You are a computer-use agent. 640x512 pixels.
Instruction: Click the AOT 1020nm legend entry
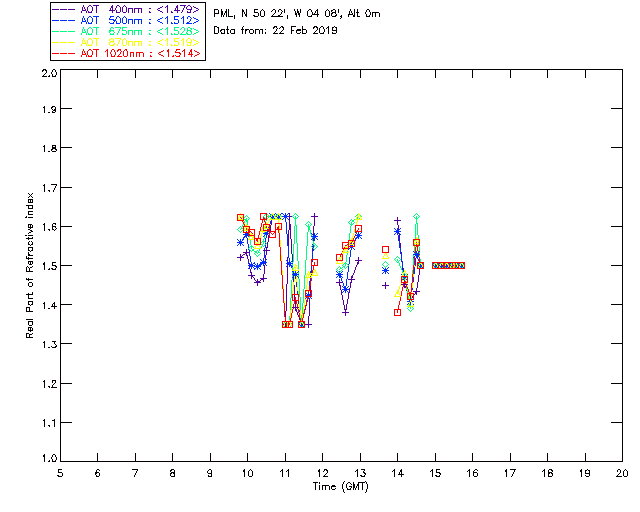click(x=127, y=53)
